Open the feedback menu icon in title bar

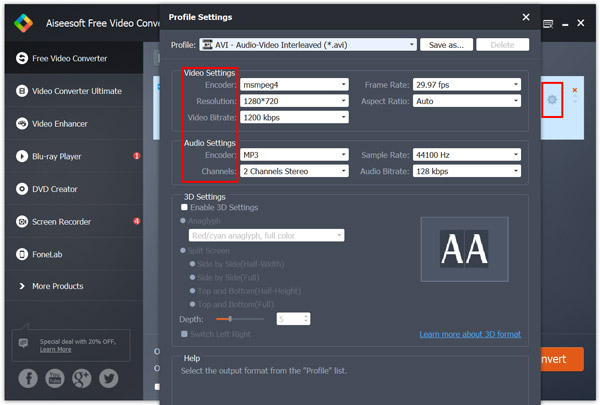(548, 24)
